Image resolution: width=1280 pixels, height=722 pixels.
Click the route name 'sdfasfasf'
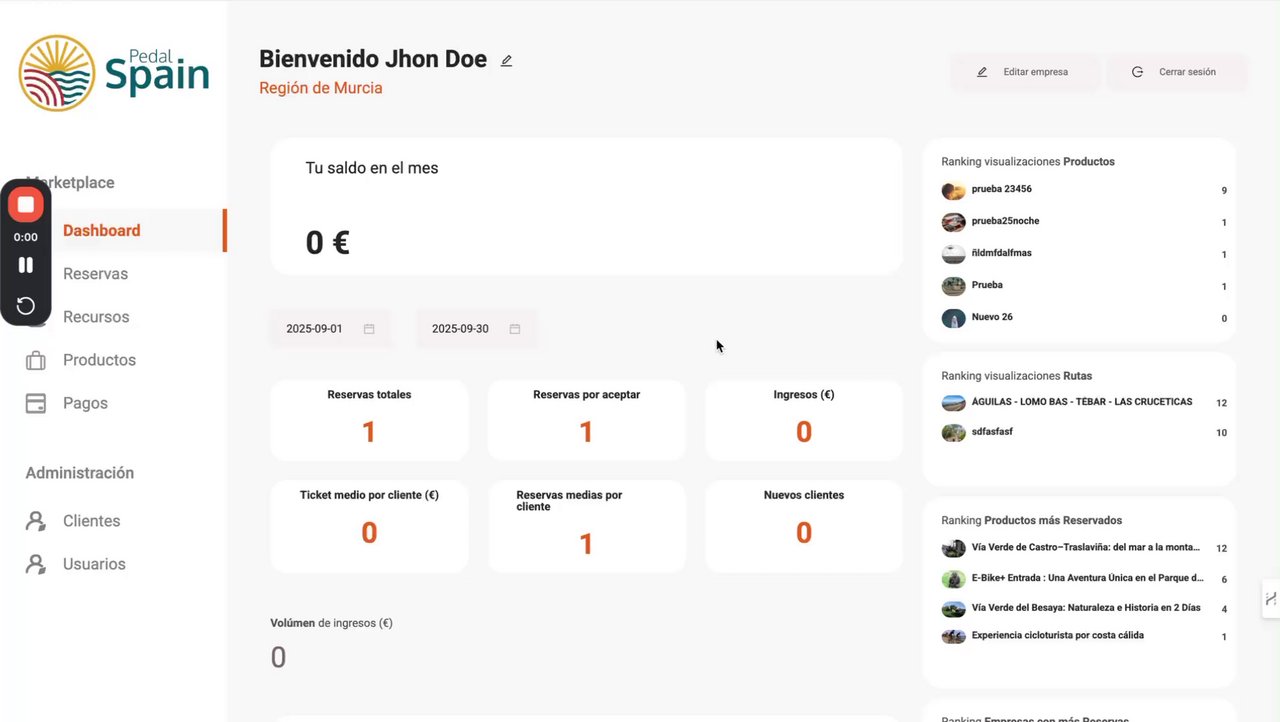point(992,432)
